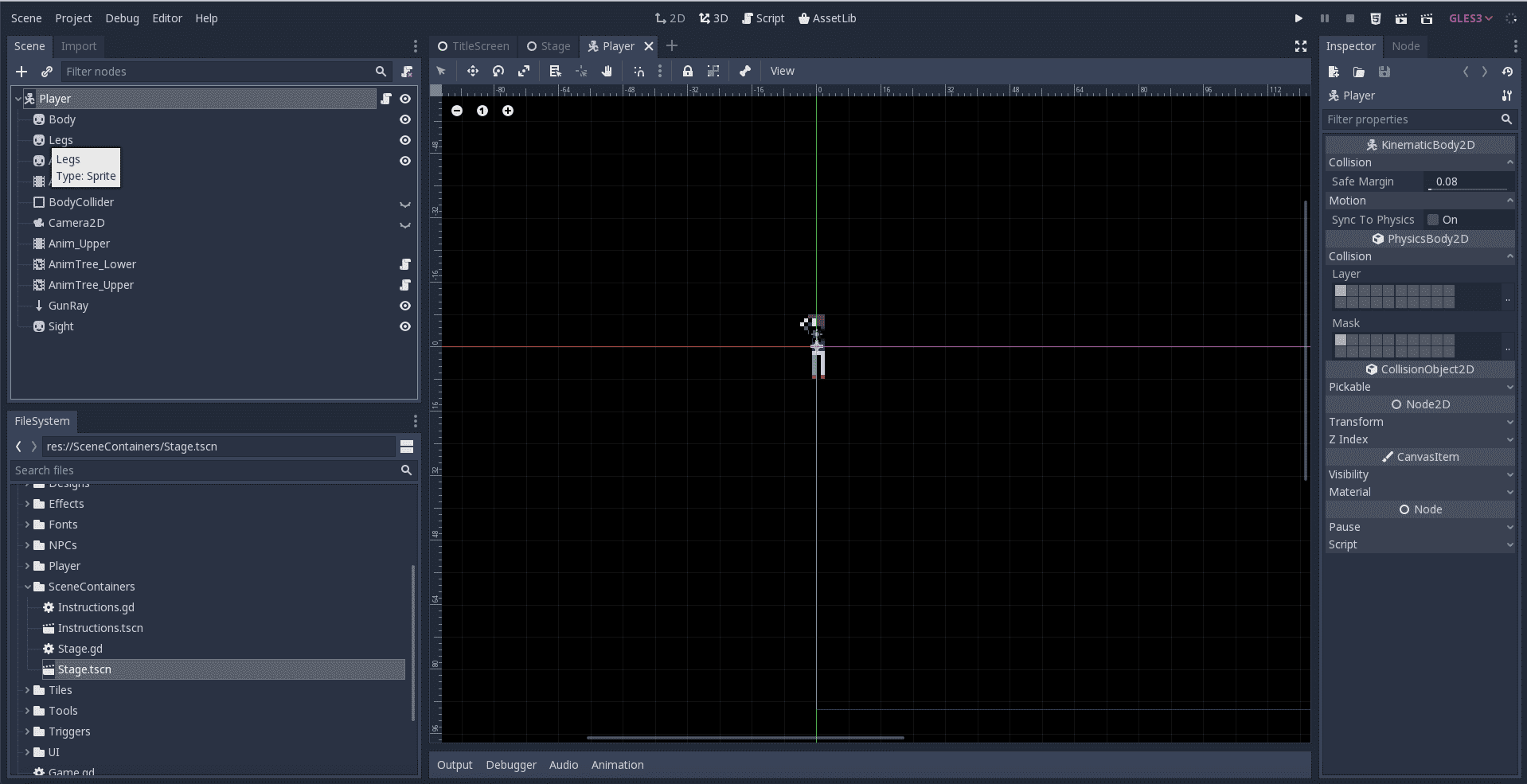Open the skeleton bone options icon
The height and width of the screenshot is (784, 1527).
click(744, 71)
